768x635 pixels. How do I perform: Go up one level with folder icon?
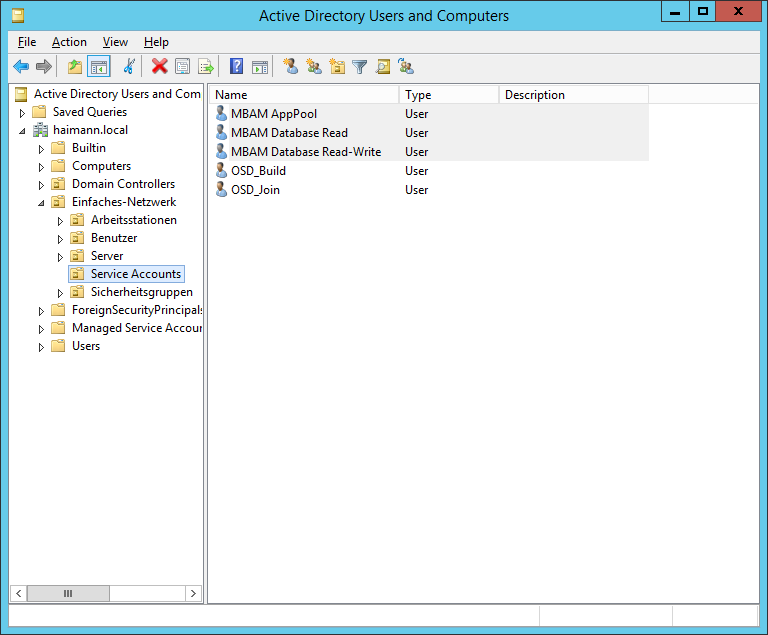point(75,66)
